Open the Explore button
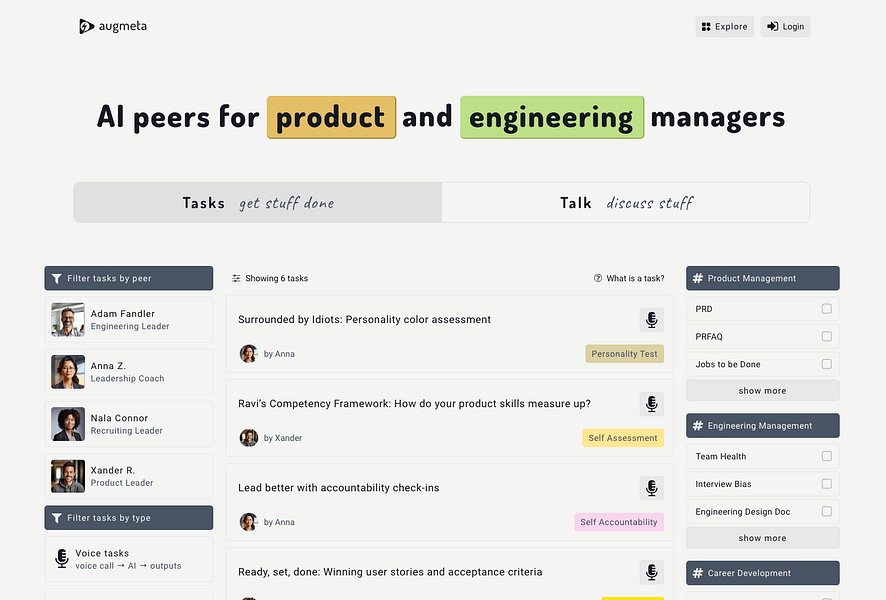The image size is (886, 600). pyautogui.click(x=725, y=27)
